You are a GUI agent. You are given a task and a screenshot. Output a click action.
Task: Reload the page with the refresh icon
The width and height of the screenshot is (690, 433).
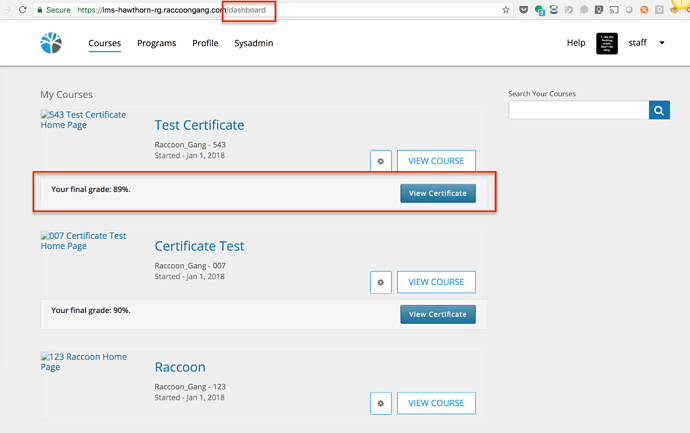(22, 10)
